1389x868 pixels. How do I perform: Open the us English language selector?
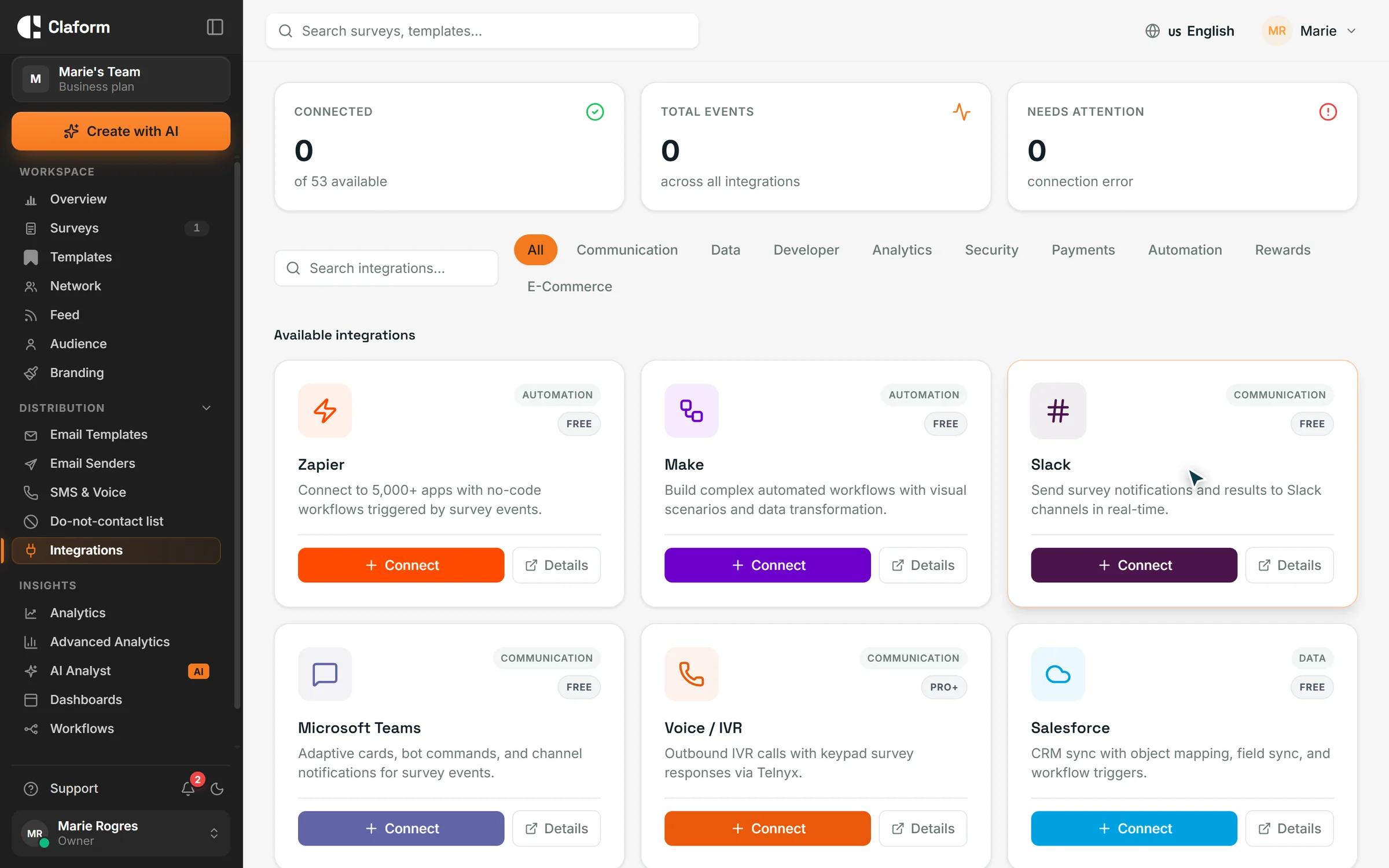(x=1189, y=31)
